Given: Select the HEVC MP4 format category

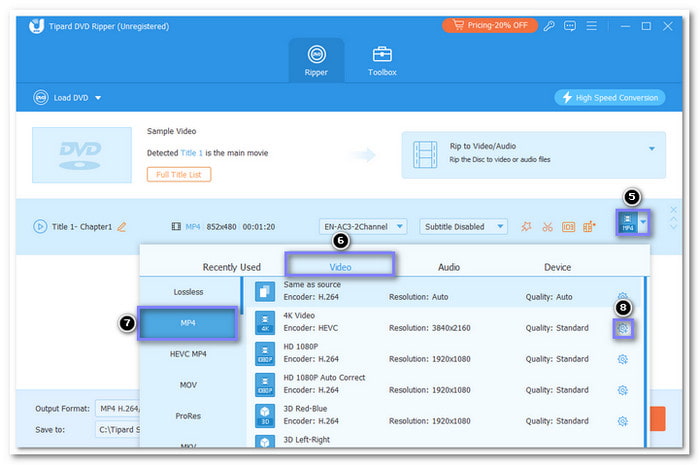Looking at the screenshot, I should (x=188, y=354).
